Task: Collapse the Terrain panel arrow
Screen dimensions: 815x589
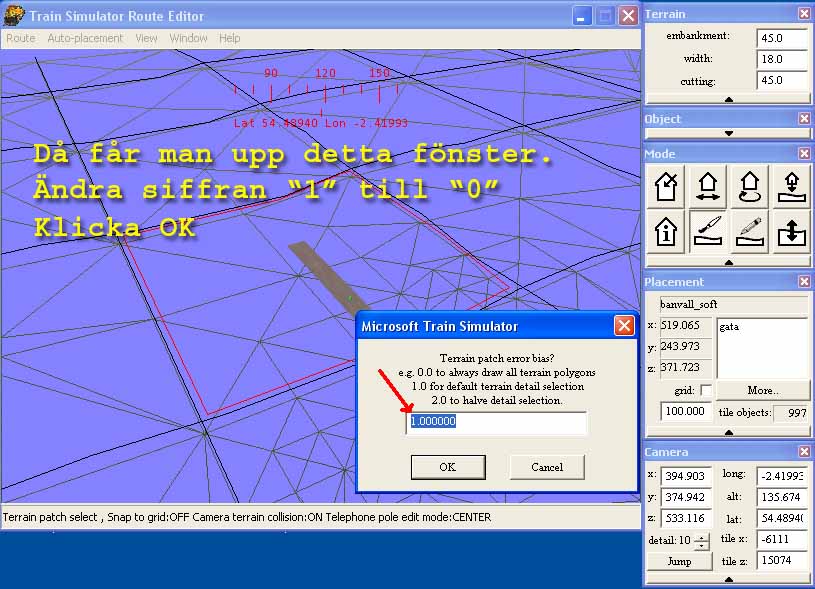Action: coord(728,99)
